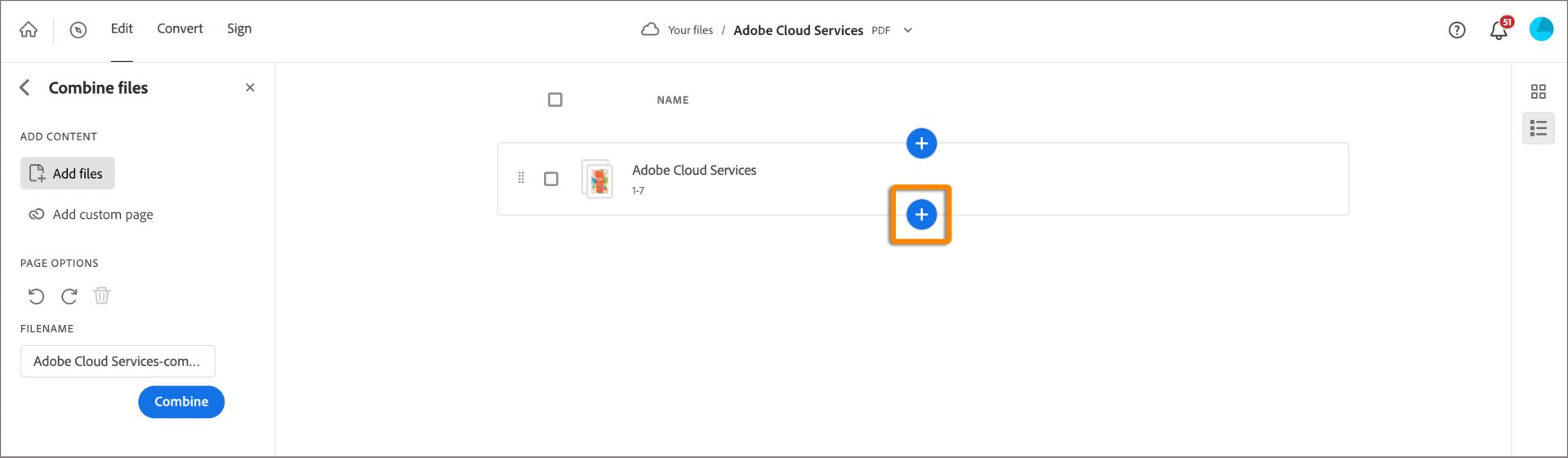Open the user profile avatar
The image size is (1568, 458).
(1541, 29)
